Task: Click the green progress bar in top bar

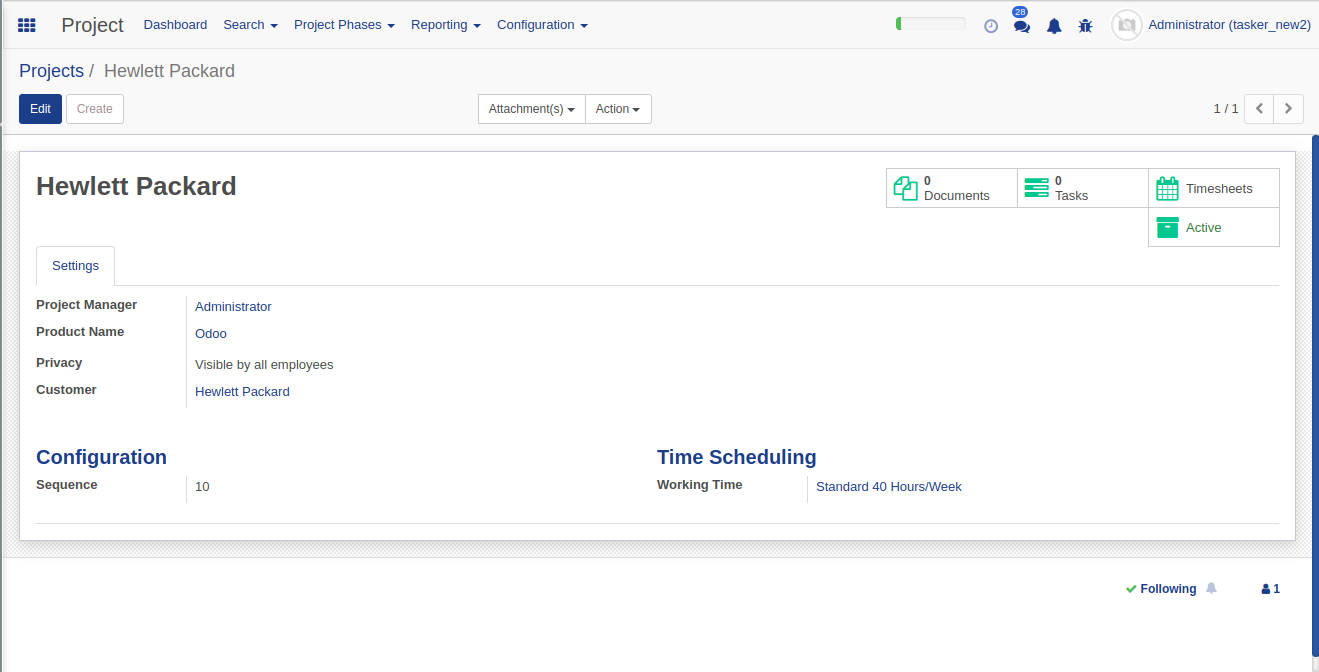Action: [x=931, y=24]
